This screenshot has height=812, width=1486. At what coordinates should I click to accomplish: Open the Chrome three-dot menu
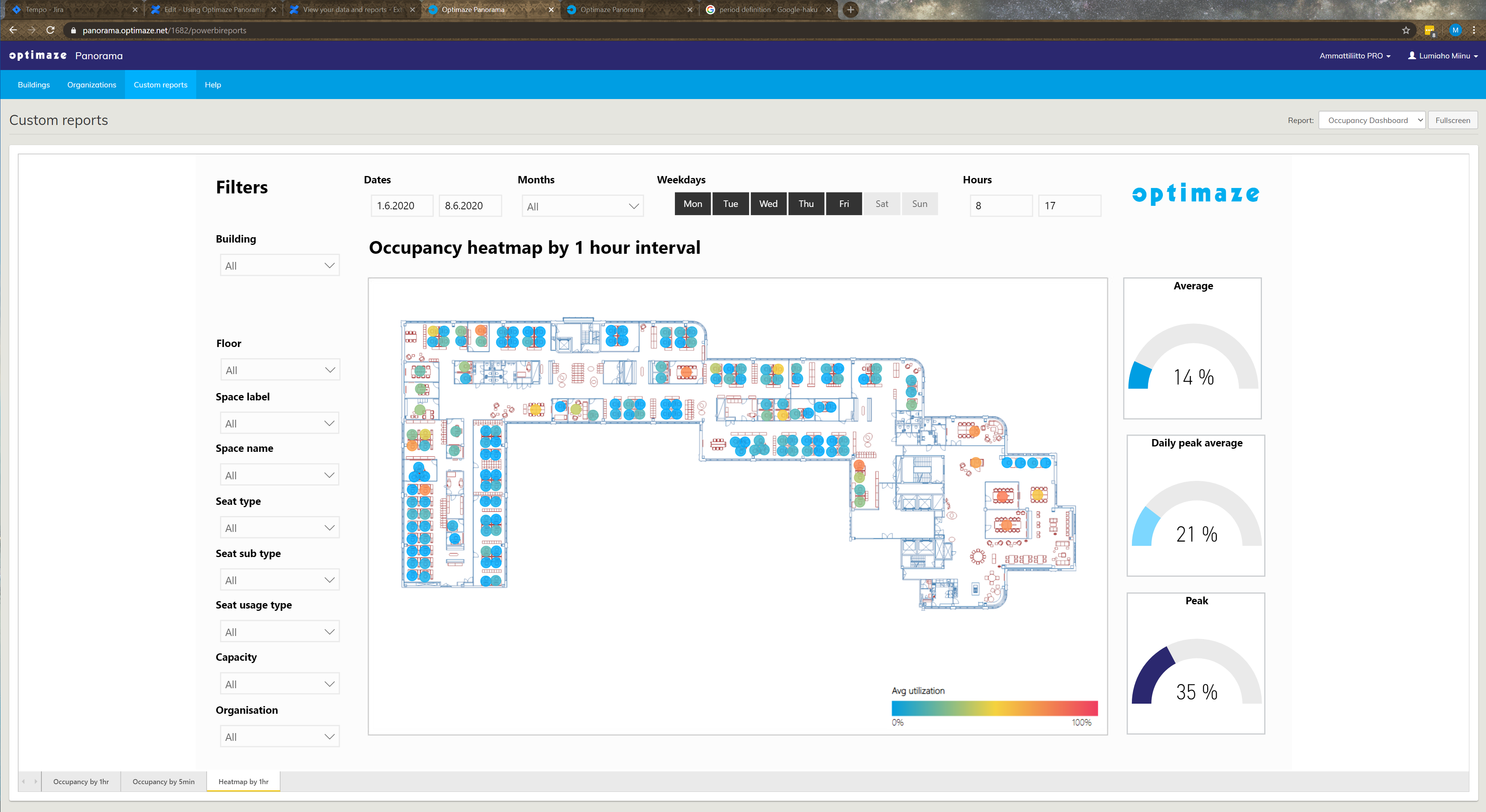click(x=1474, y=30)
